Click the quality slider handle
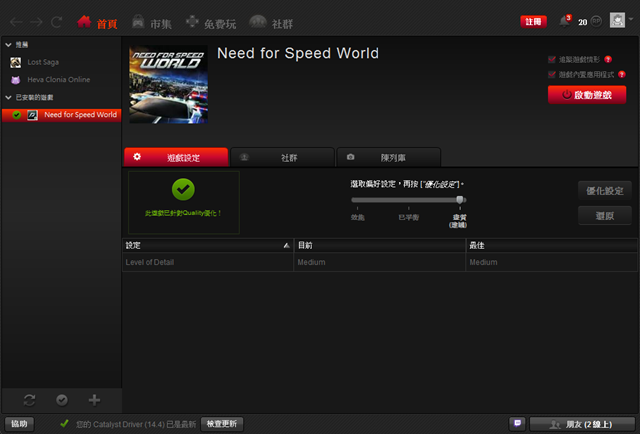 (460, 200)
